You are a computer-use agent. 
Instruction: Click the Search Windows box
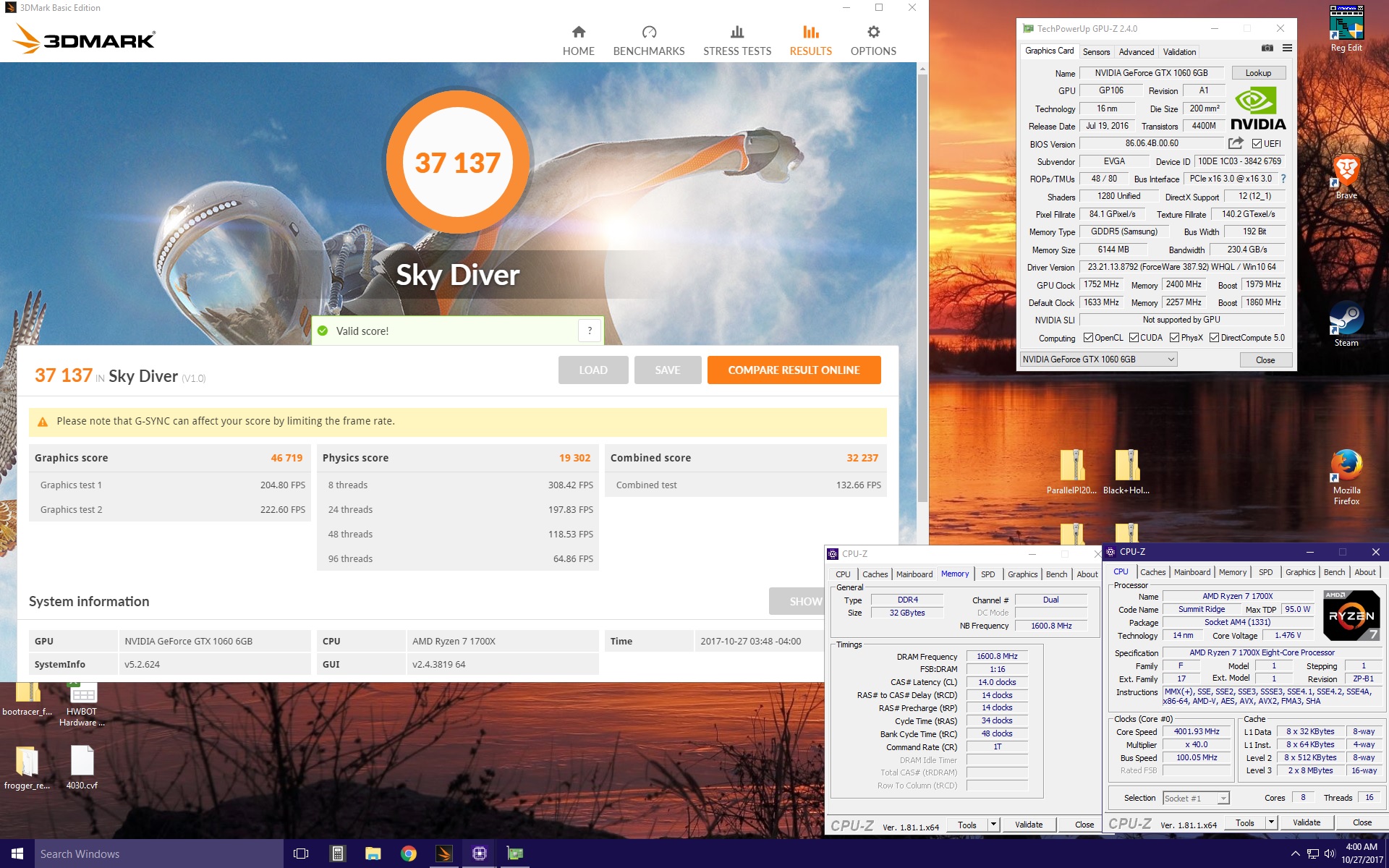pos(159,854)
